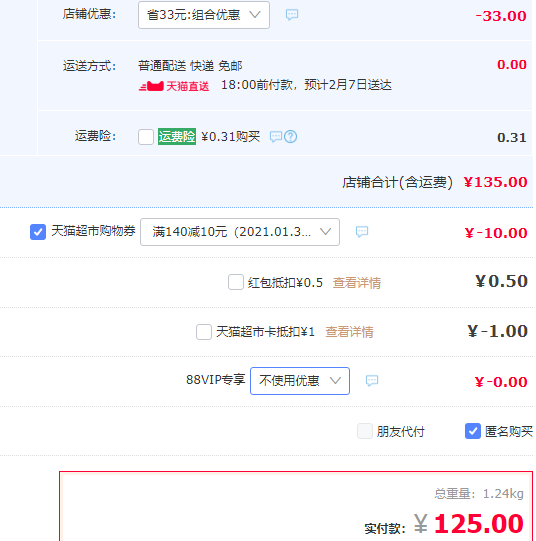This screenshot has height=541, width=536.
Task: Click the comment icon next to 88VIP专享
Action: tap(372, 381)
